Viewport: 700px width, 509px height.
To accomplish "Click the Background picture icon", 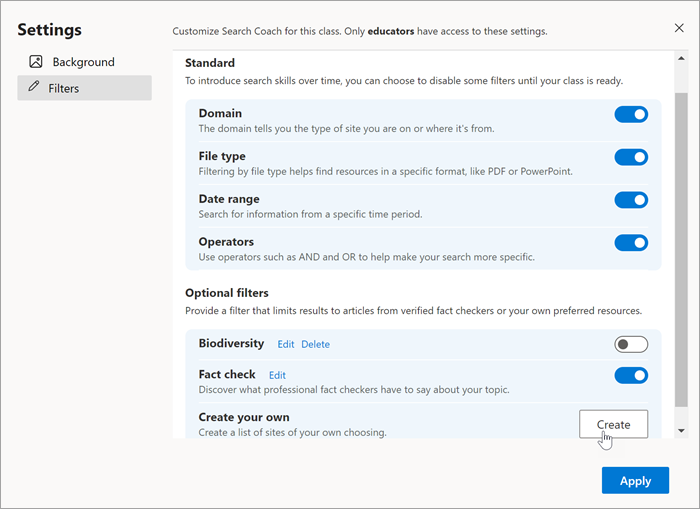I will point(36,62).
